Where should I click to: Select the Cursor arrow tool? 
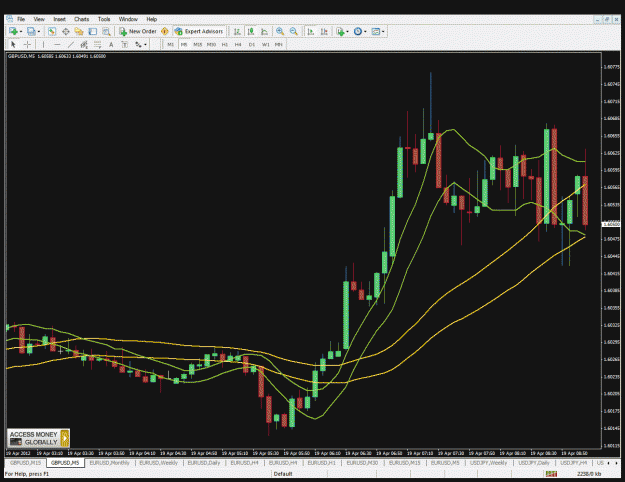[13, 45]
